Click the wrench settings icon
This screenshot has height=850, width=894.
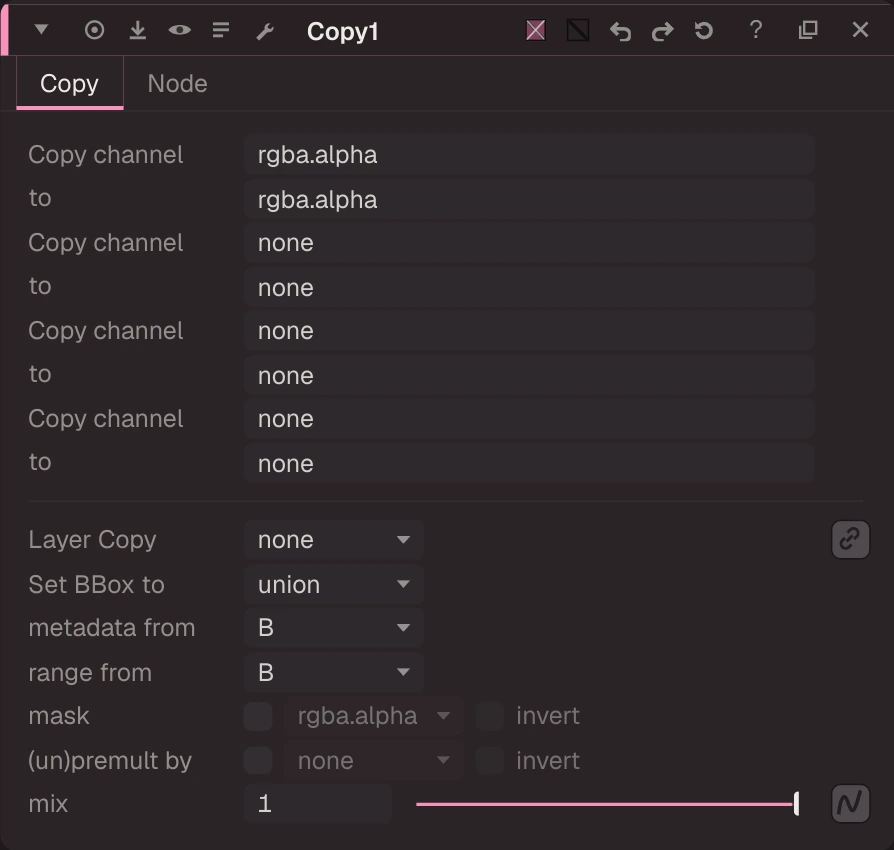(x=265, y=31)
